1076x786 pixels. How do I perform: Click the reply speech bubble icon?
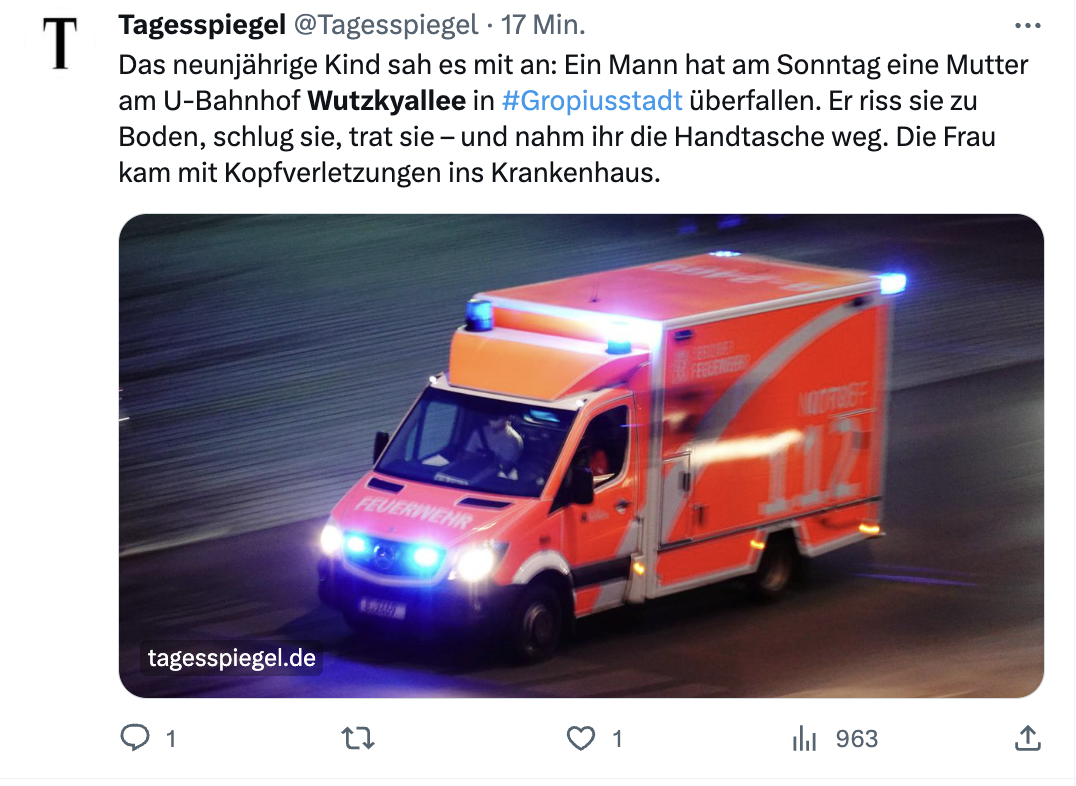coord(134,738)
